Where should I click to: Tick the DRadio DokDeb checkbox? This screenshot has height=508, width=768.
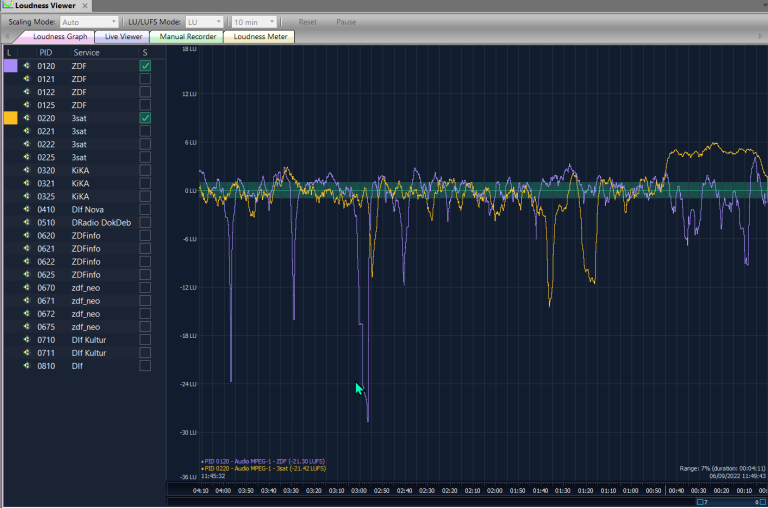point(145,222)
